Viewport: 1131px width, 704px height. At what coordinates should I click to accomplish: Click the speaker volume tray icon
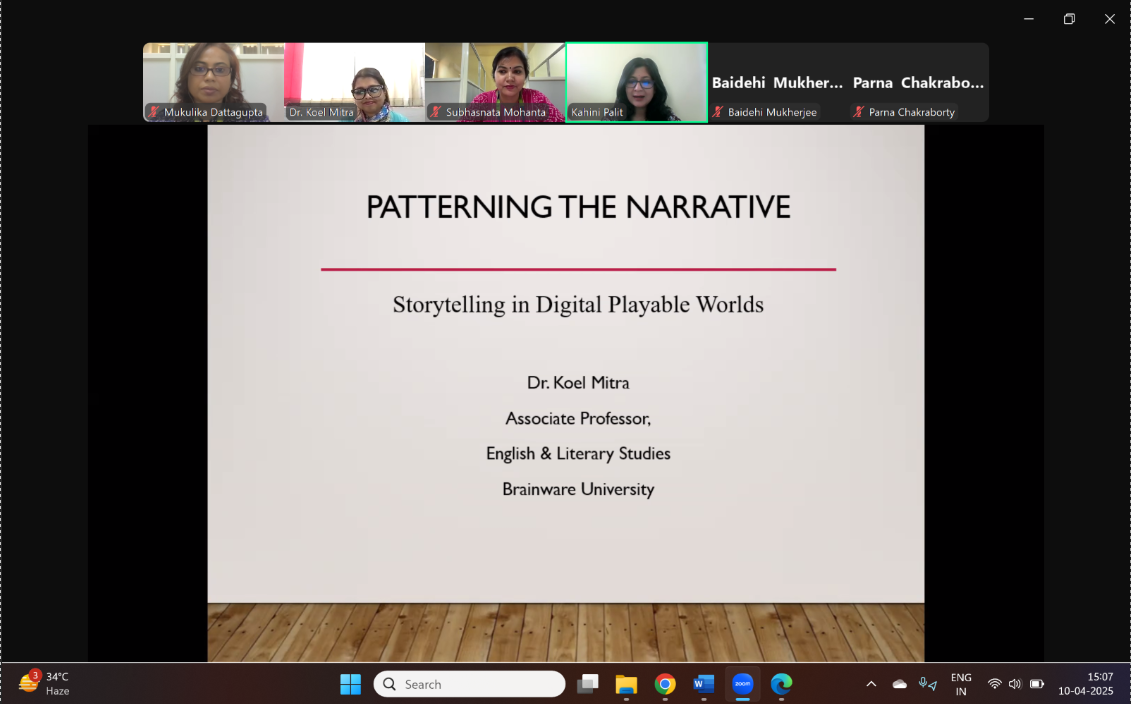point(1015,684)
